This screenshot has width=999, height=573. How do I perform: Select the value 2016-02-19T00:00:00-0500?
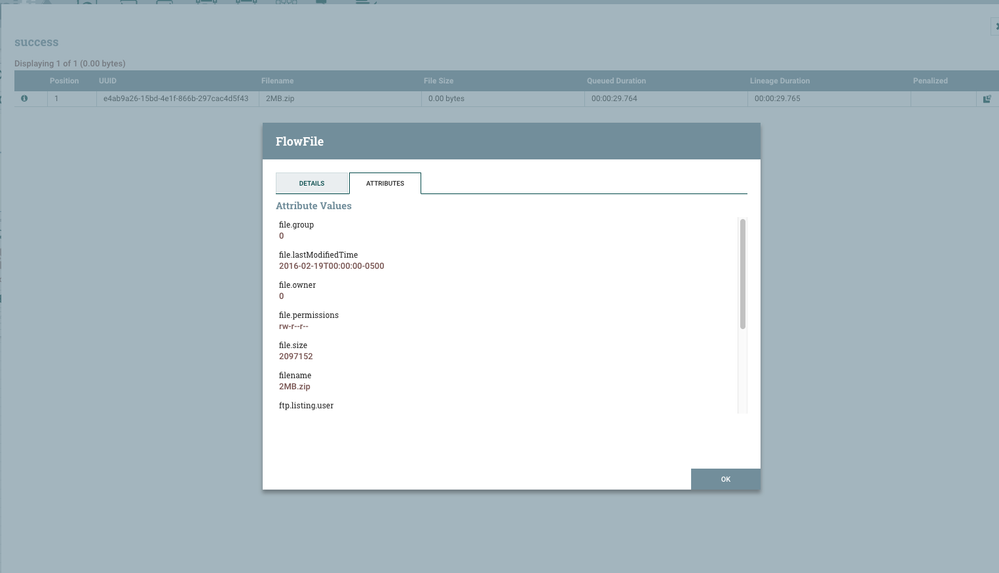pyautogui.click(x=331, y=266)
